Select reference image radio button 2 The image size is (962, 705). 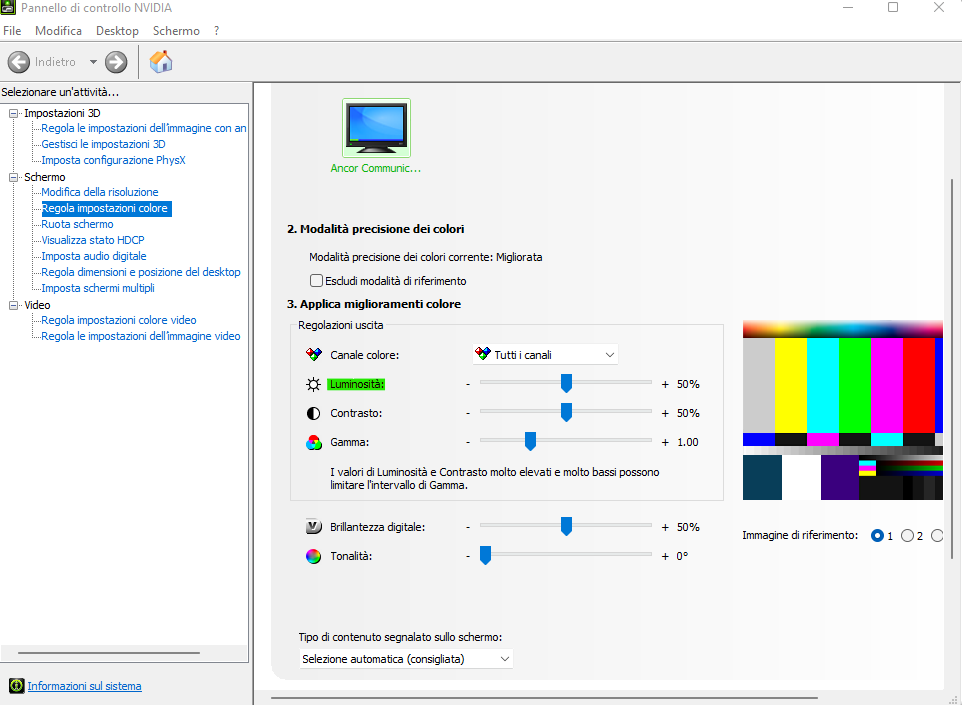click(x=907, y=536)
